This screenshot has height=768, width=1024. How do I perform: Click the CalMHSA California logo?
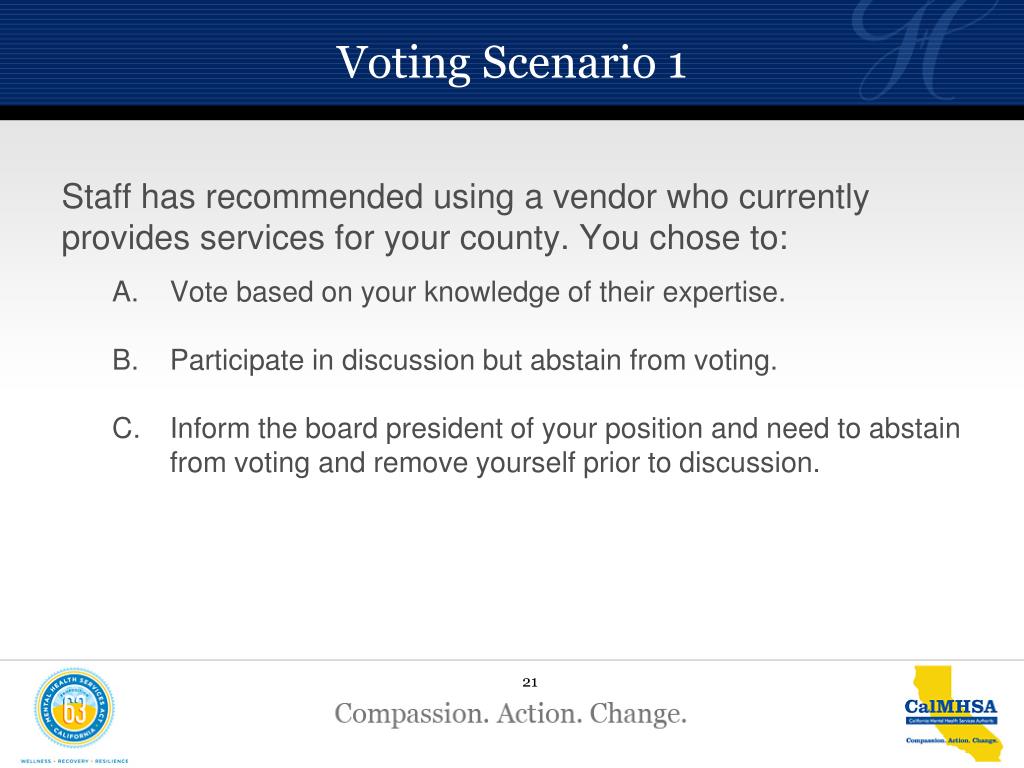(952, 713)
